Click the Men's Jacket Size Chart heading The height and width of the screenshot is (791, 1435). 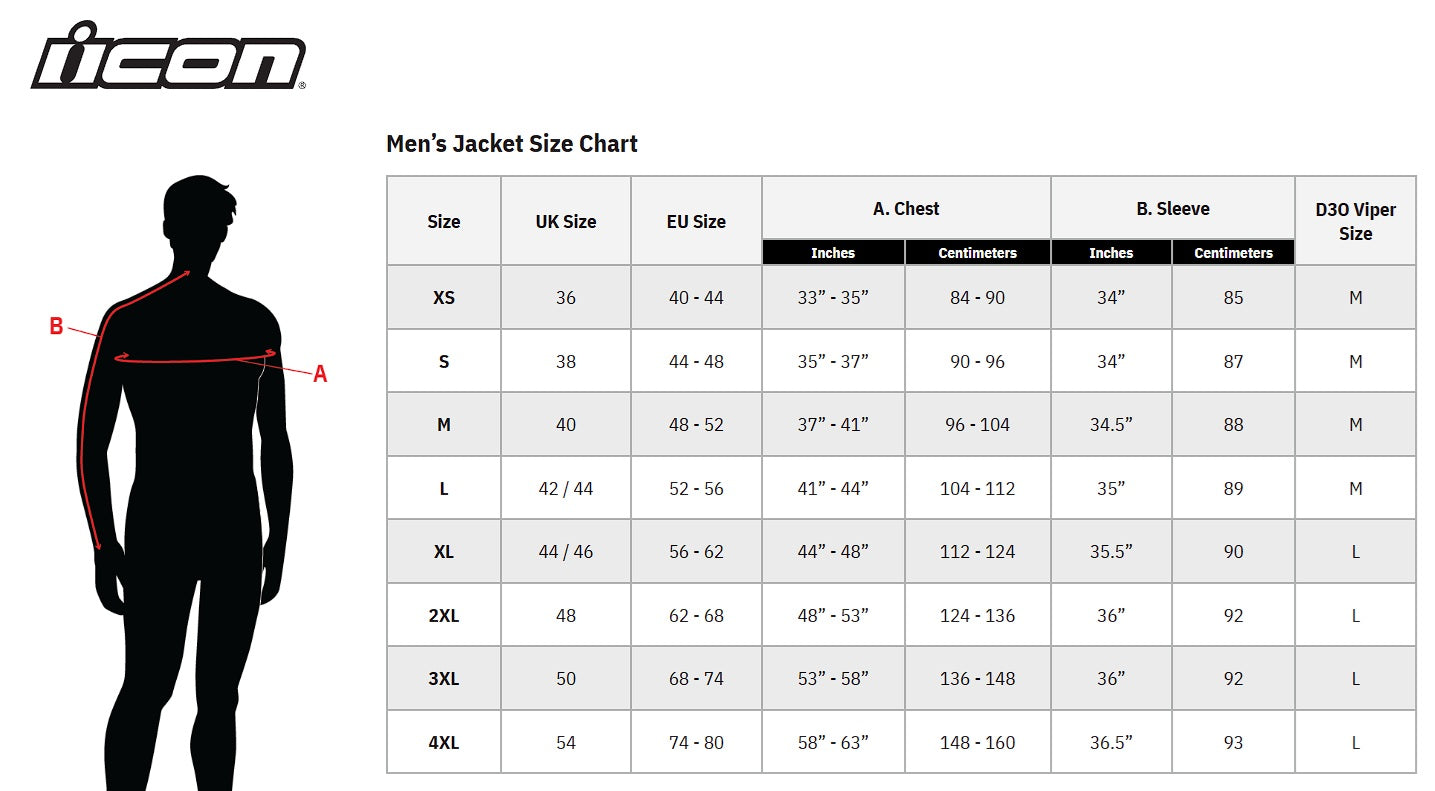[511, 144]
